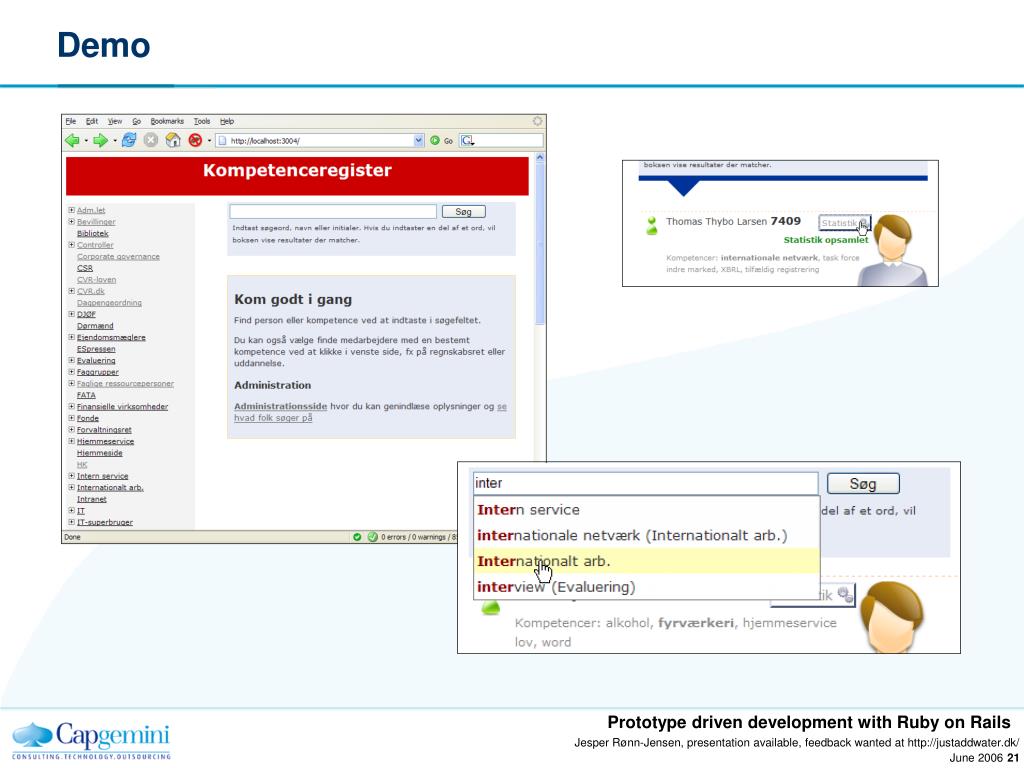Open the Edit menu
Image resolution: width=1024 pixels, height=768 pixels.
pyautogui.click(x=91, y=121)
